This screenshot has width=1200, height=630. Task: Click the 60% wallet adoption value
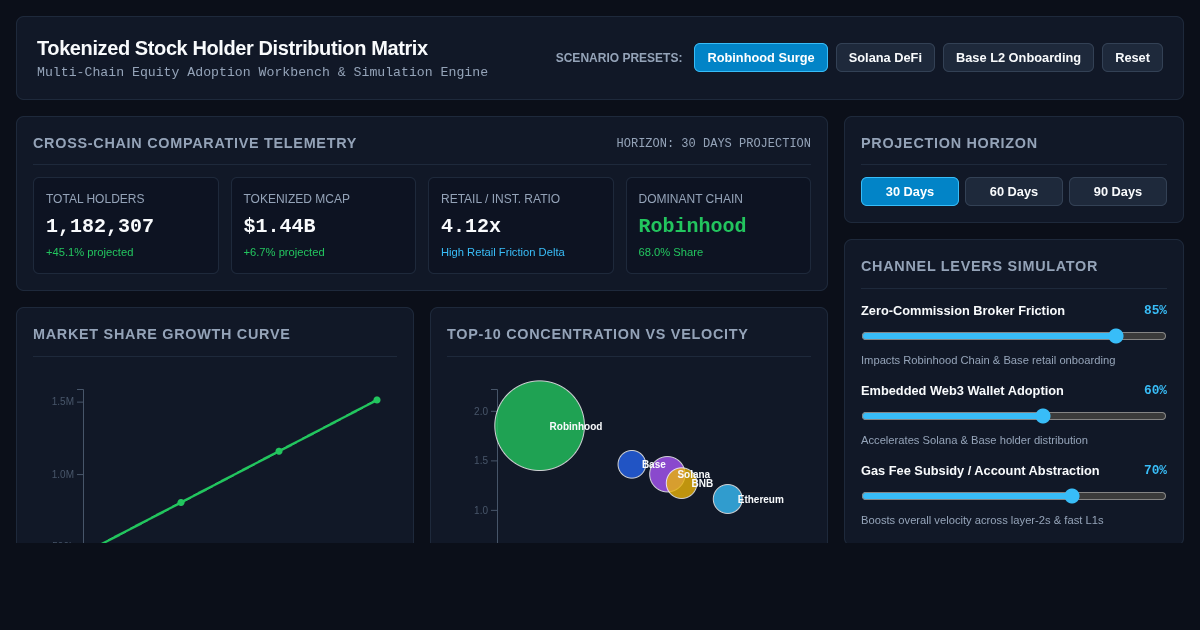1155,390
